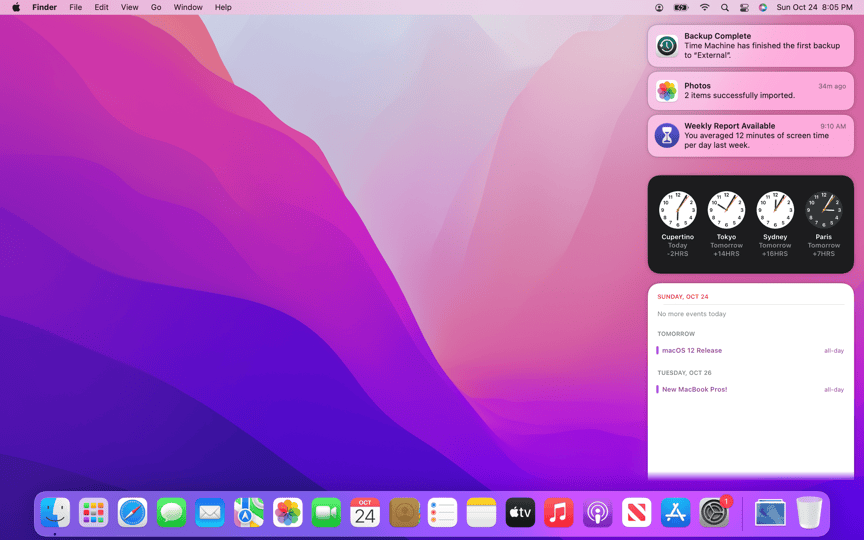The height and width of the screenshot is (540, 864).
Task: Open the Window menu
Action: 188,7
